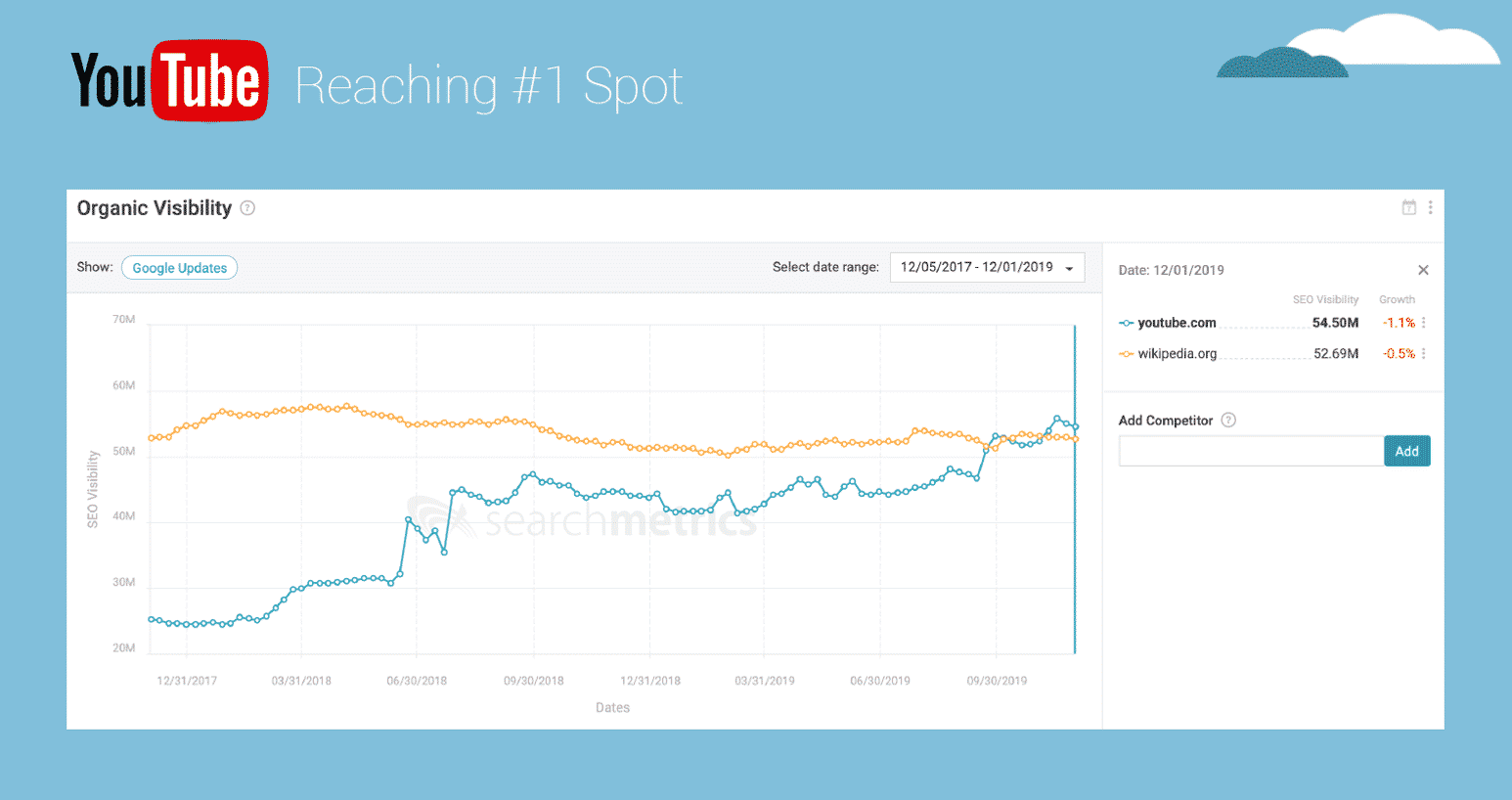The width and height of the screenshot is (1512, 800).
Task: Click the wikipedia.org legend line marker
Action: pos(1127,354)
